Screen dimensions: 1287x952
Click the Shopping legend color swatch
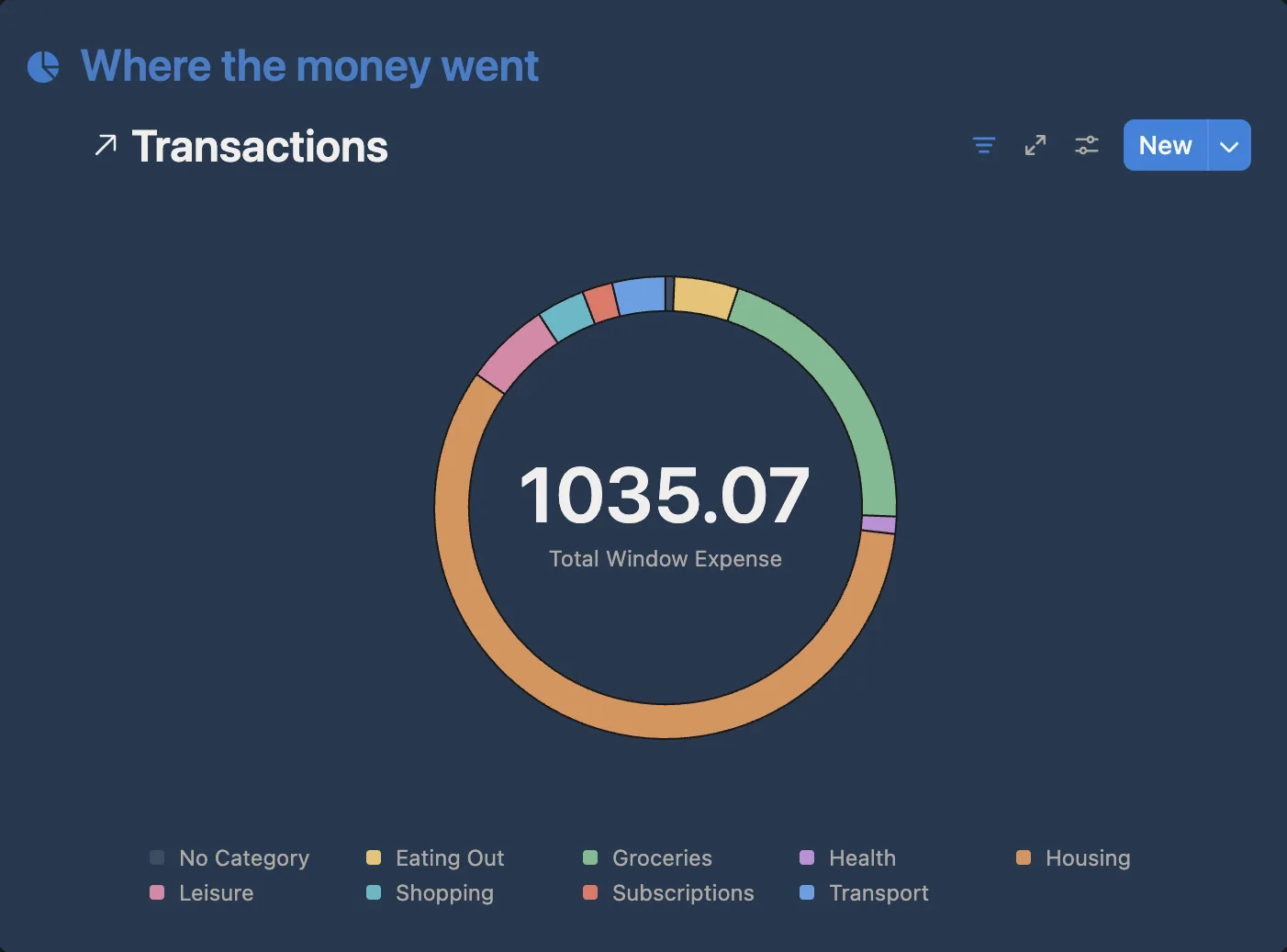tap(374, 892)
